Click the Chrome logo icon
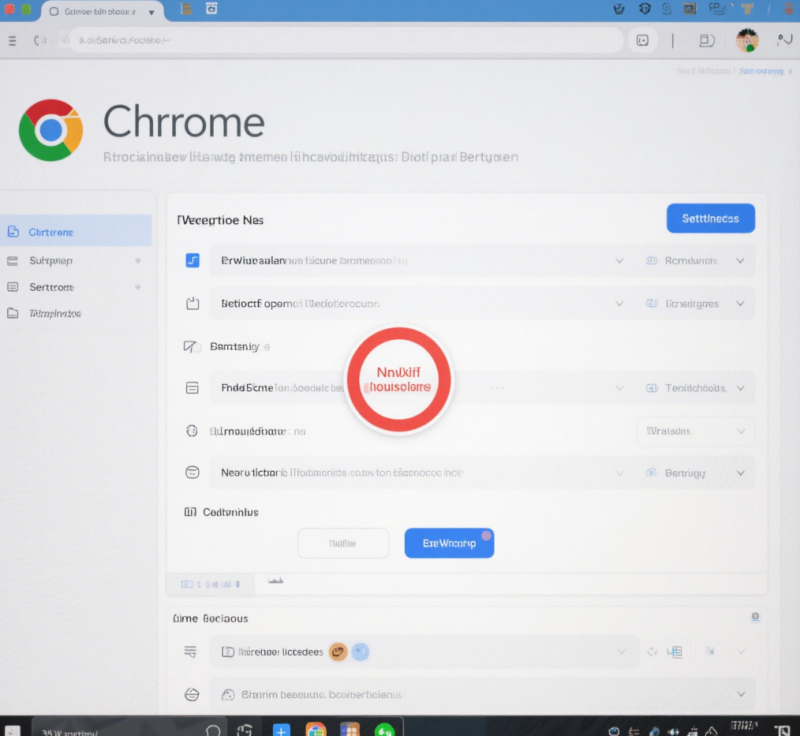This screenshot has height=736, width=800. tap(51, 130)
